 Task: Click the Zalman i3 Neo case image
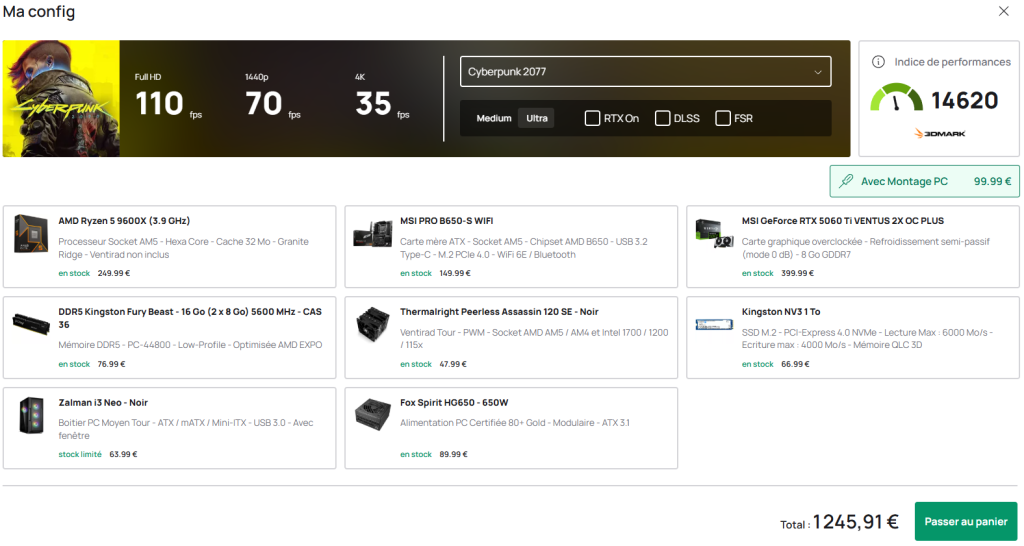tap(31, 415)
